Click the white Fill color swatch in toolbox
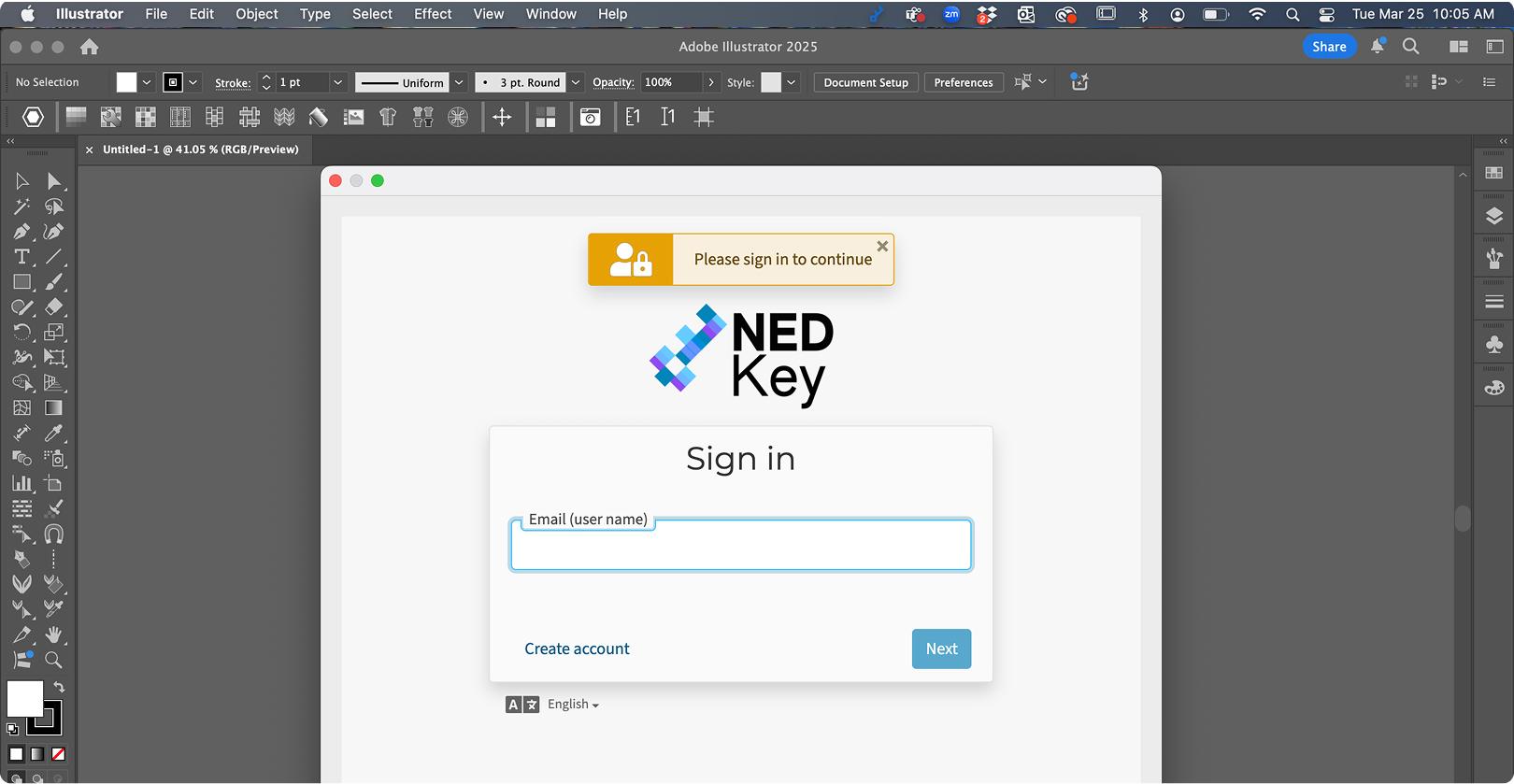 coord(25,699)
